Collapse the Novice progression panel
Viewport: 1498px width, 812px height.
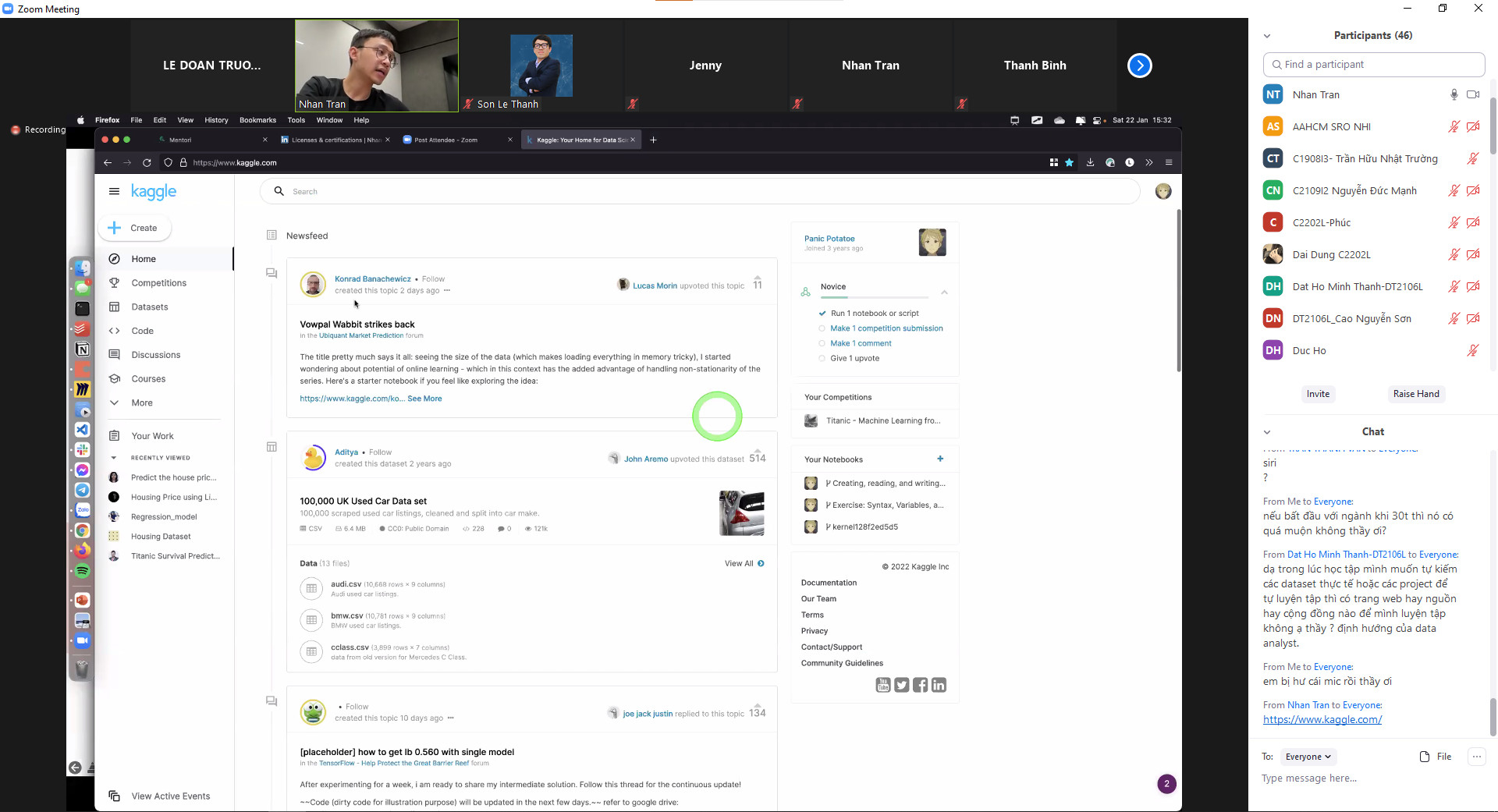(944, 293)
